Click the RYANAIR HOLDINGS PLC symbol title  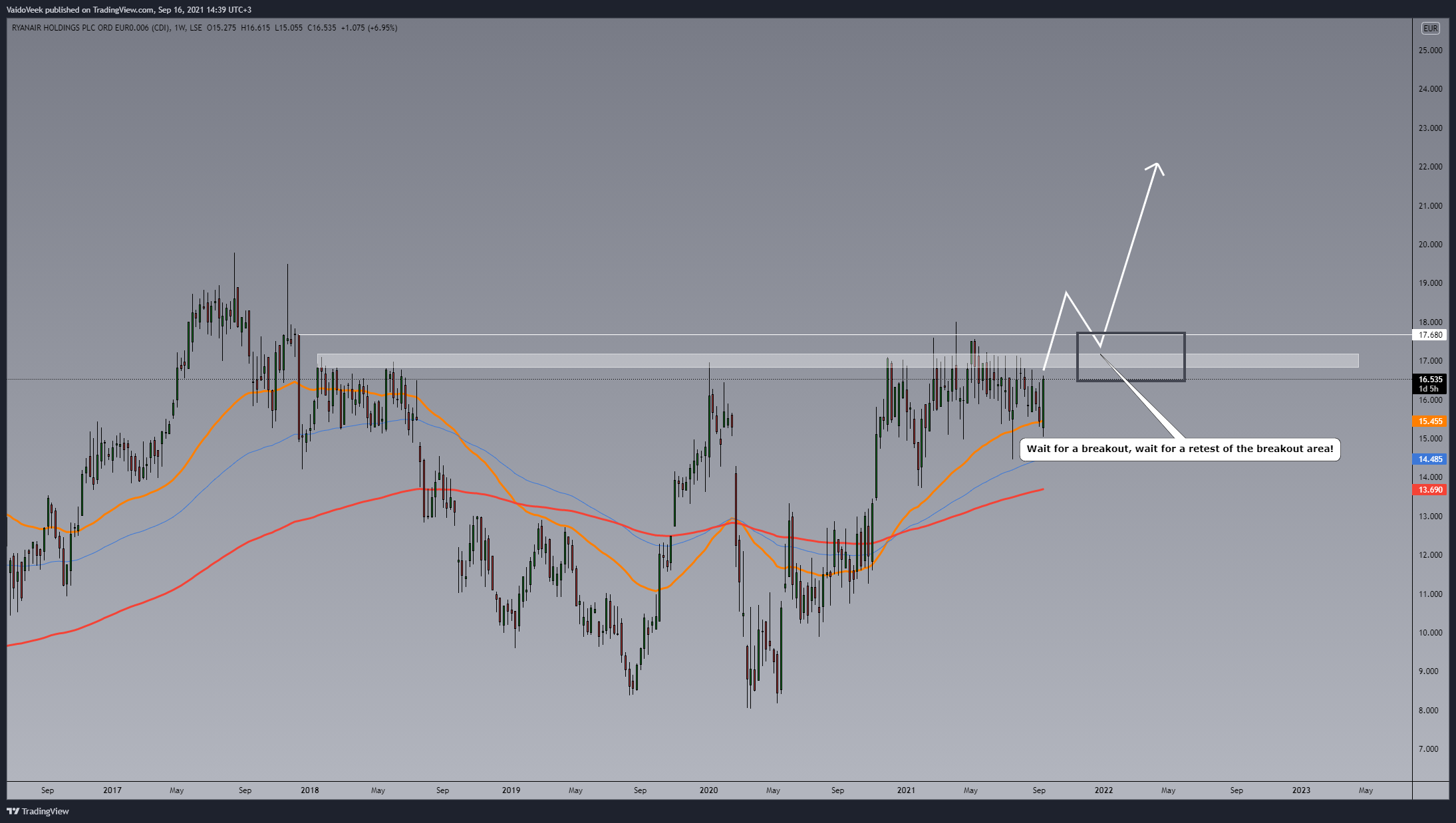point(90,28)
